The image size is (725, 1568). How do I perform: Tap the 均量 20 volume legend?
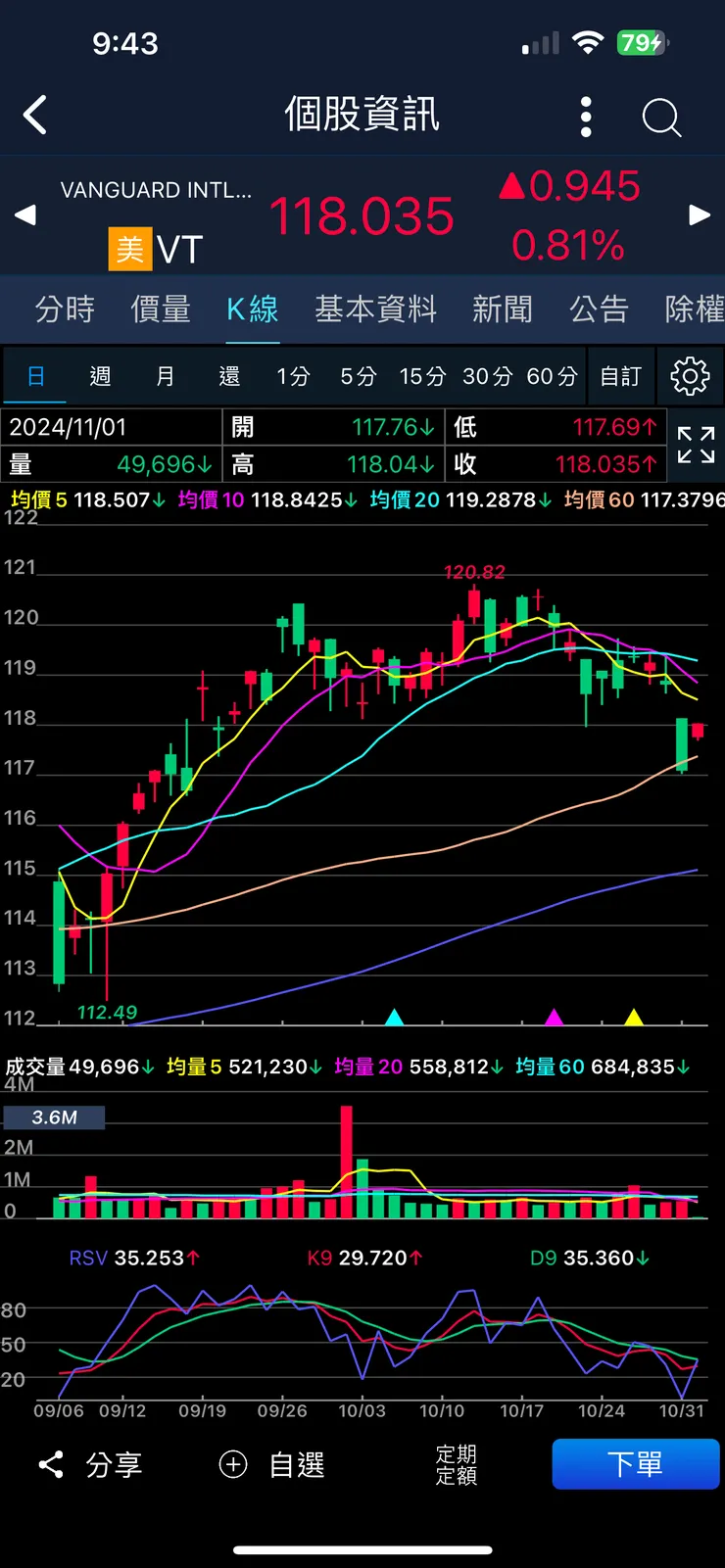click(419, 1067)
